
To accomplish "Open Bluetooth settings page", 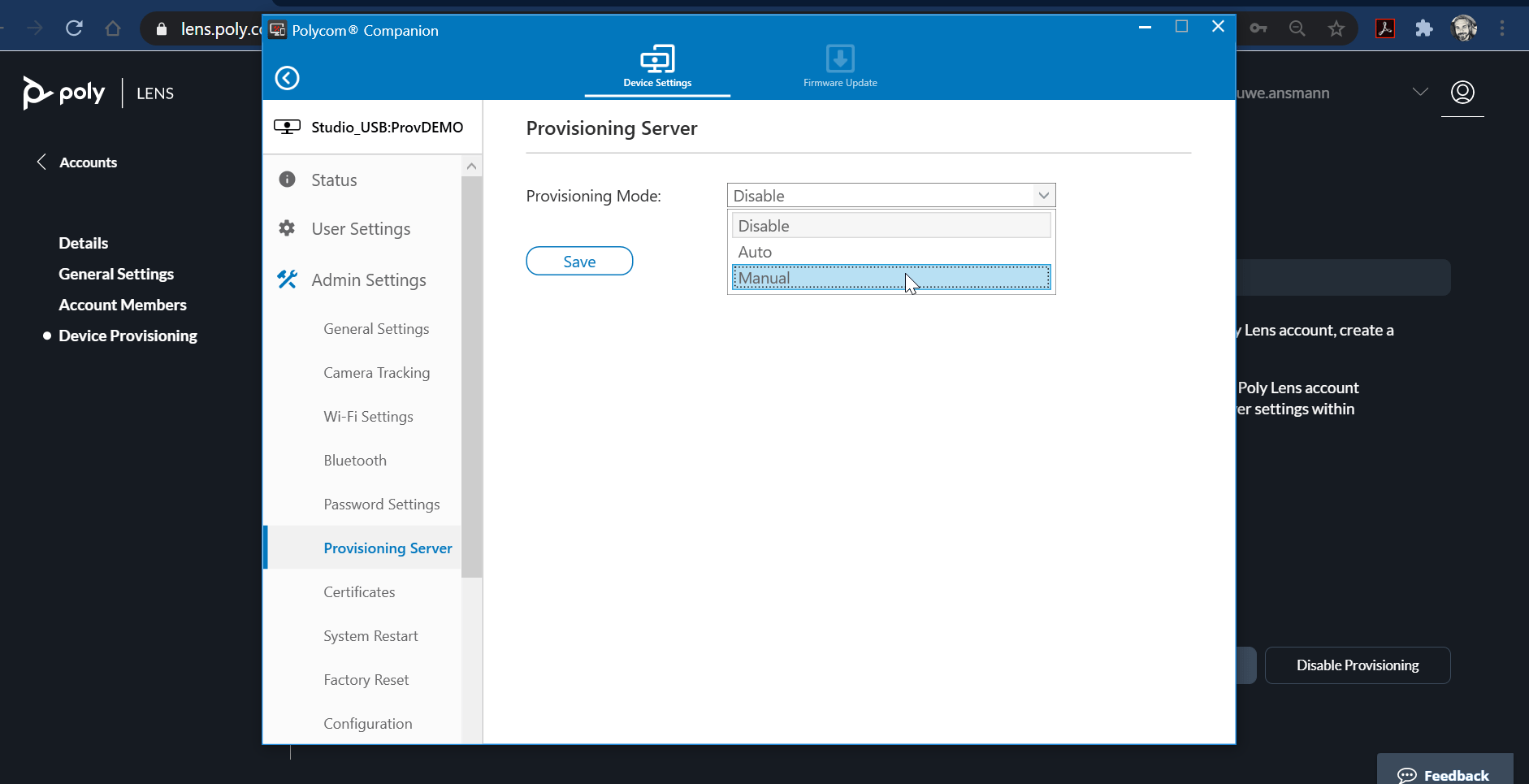I will [x=355, y=461].
